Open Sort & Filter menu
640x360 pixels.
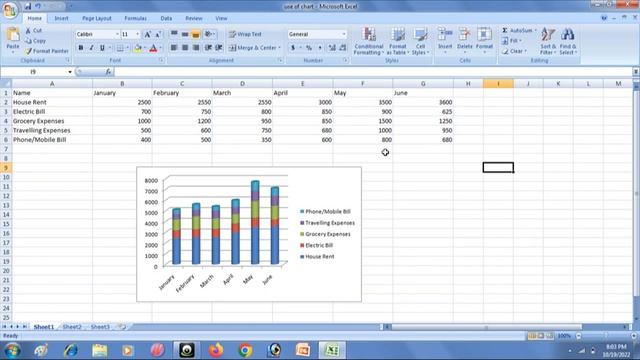(548, 41)
